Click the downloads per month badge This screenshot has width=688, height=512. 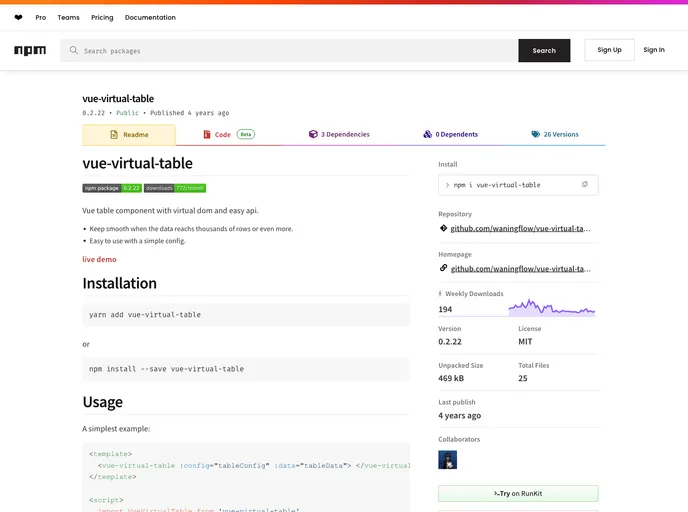[x=175, y=188]
